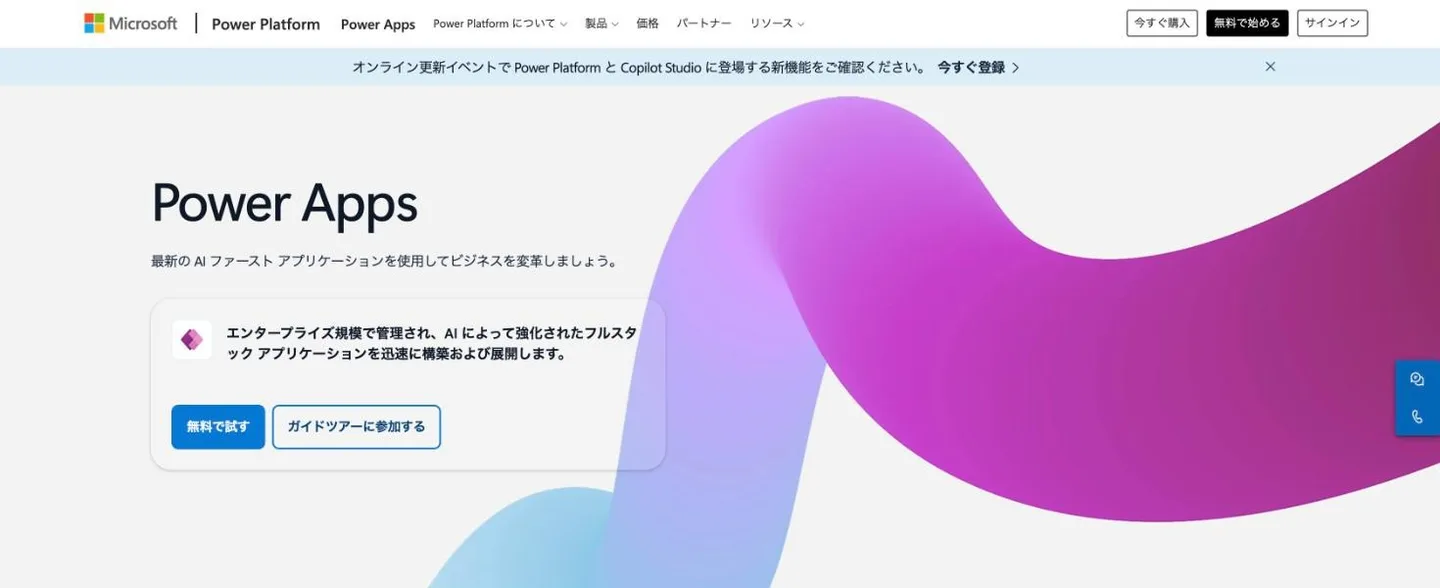Viewport: 1440px width, 588px height.
Task: Open the パートナー menu item
Action: [x=704, y=24]
